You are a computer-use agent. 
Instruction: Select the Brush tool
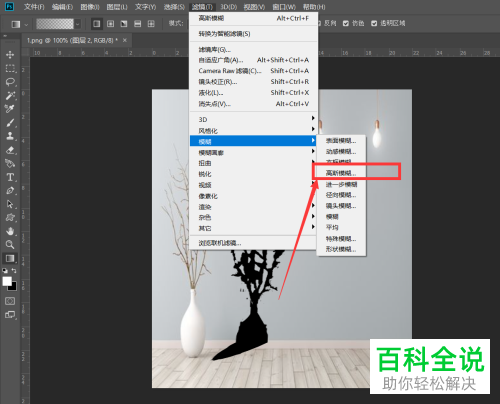click(10, 123)
